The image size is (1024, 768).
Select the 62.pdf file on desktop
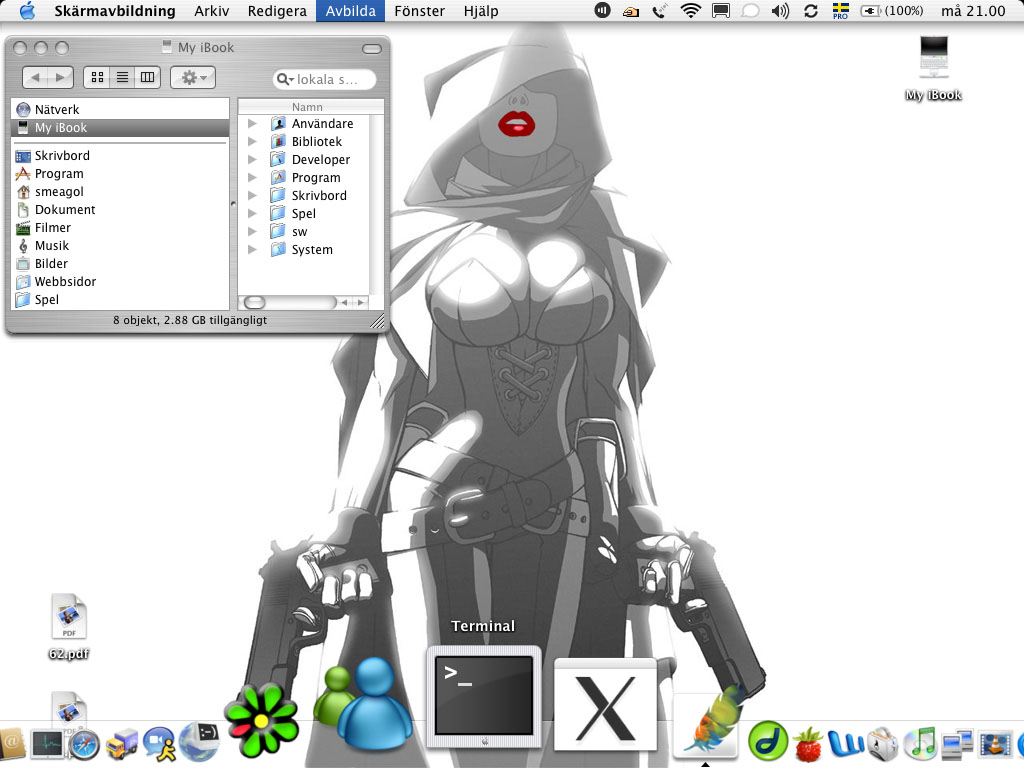(x=69, y=626)
